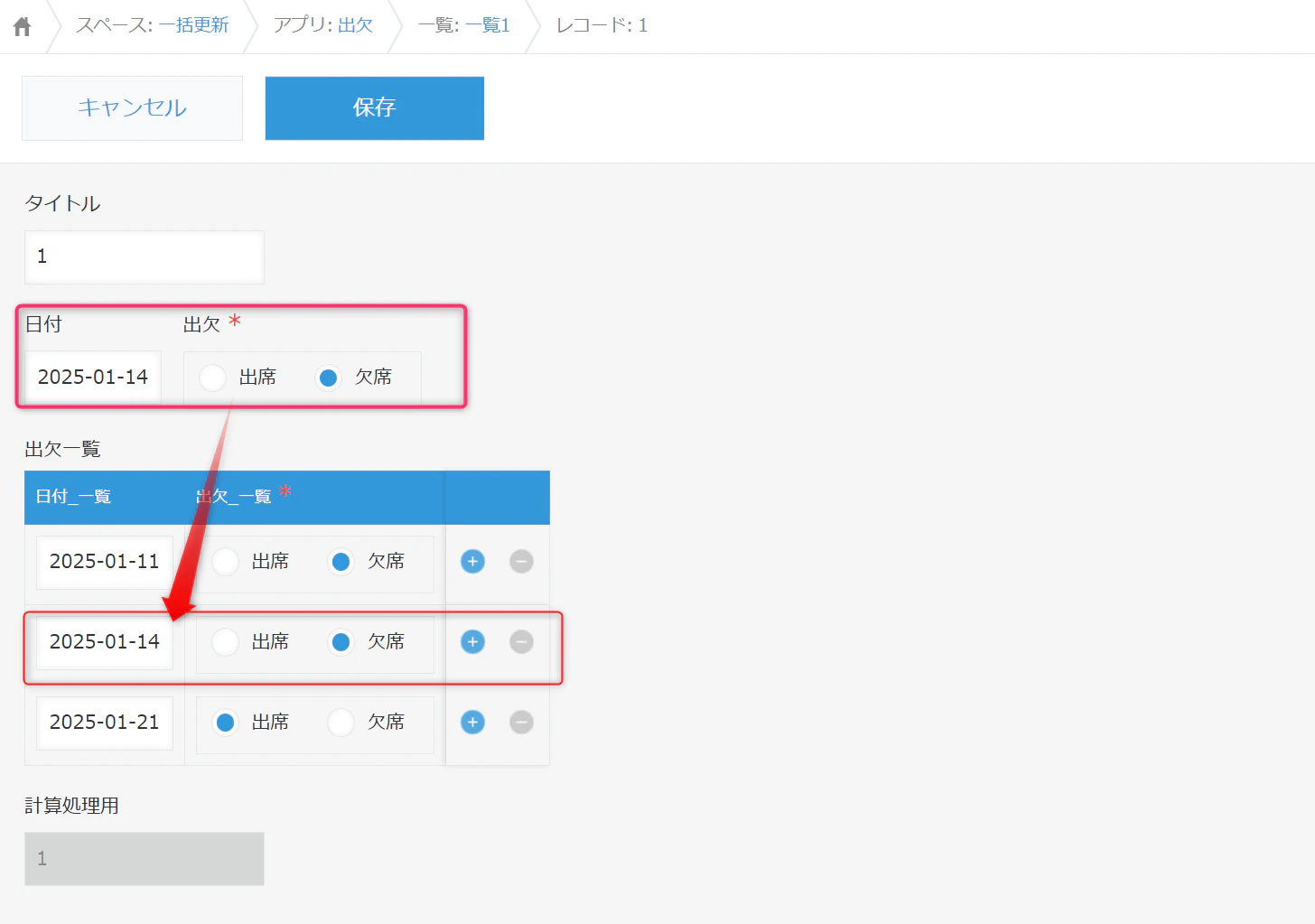
Task: Click the 計算処理用 field label
Action: 72,806
